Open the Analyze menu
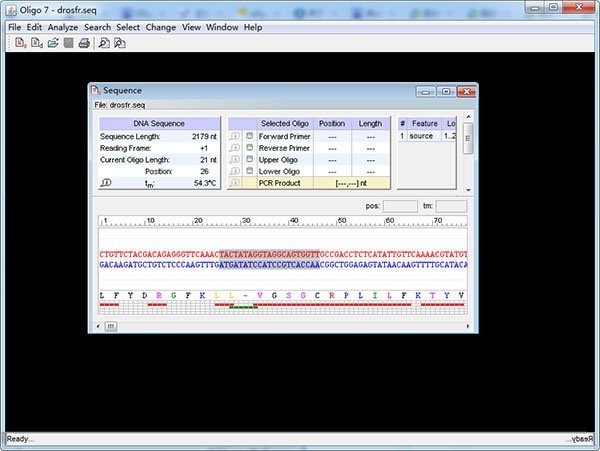The image size is (600, 451). coord(63,27)
